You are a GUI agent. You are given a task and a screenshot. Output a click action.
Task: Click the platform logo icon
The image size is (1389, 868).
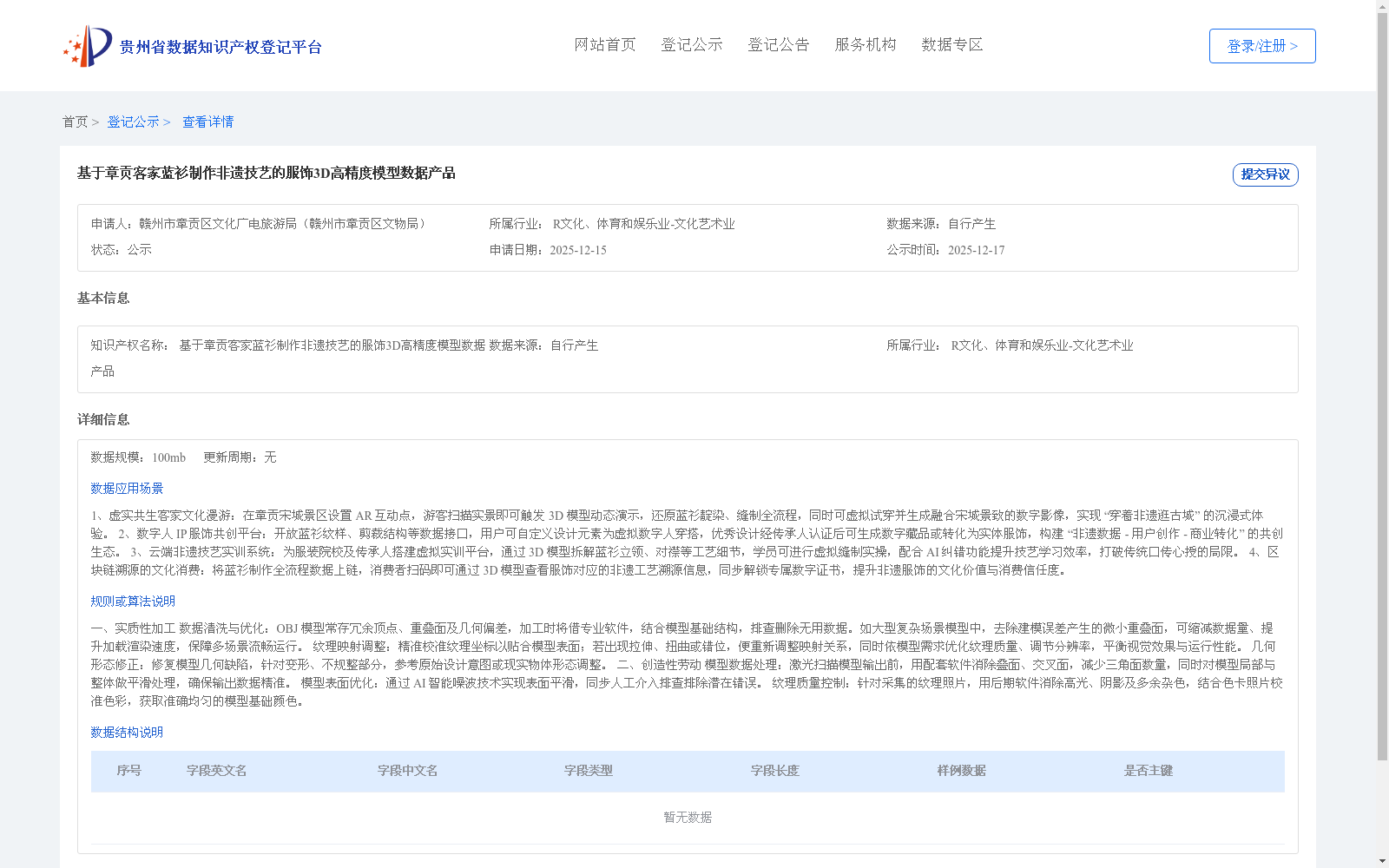(88, 46)
